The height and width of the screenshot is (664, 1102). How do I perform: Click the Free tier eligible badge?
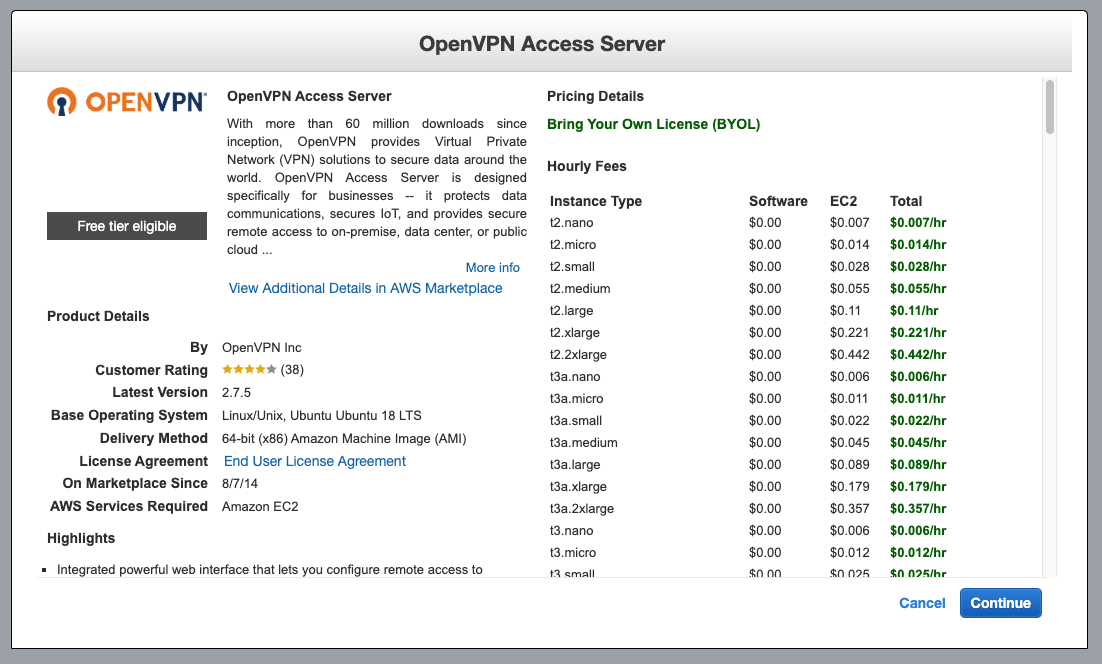127,226
